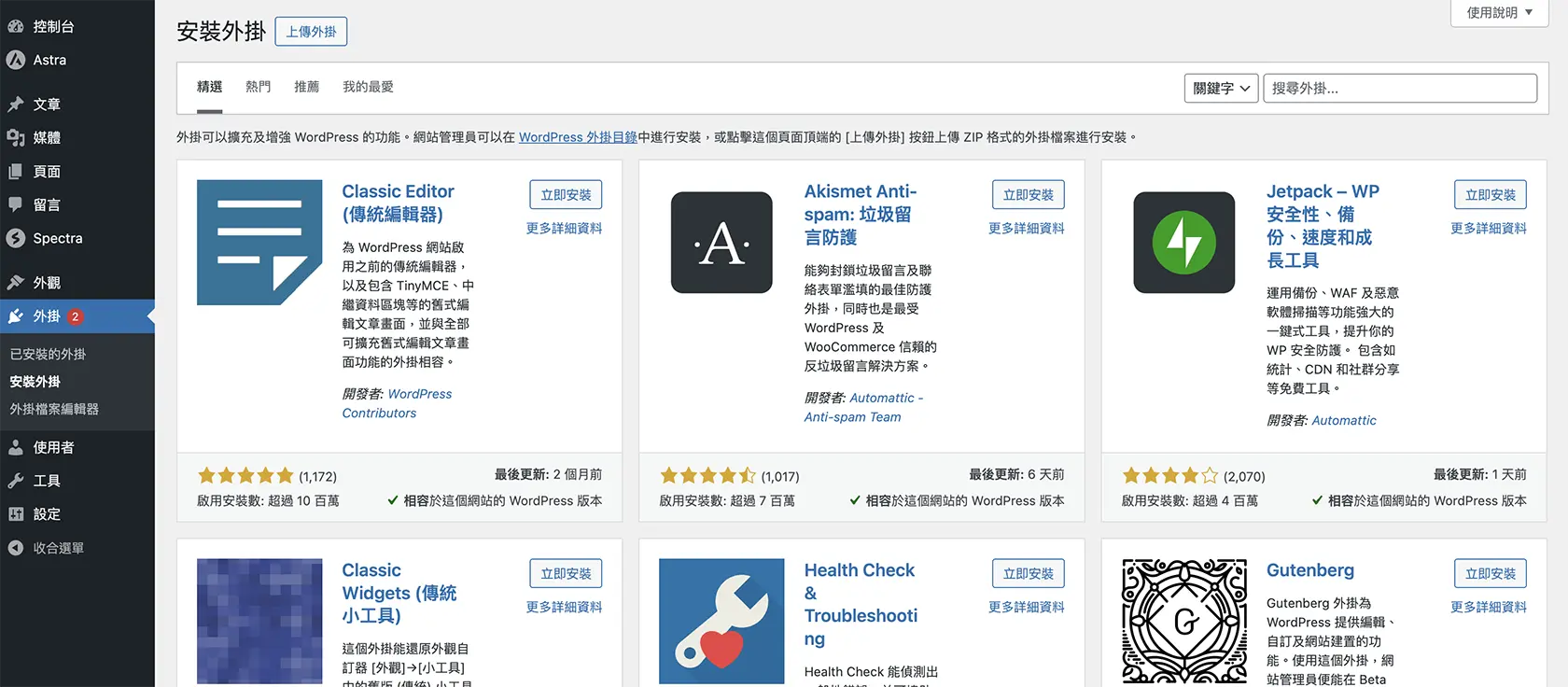Screen dimensions: 1568x687
Task: Install Gutenberg with 立即安裝
Action: 1491,573
